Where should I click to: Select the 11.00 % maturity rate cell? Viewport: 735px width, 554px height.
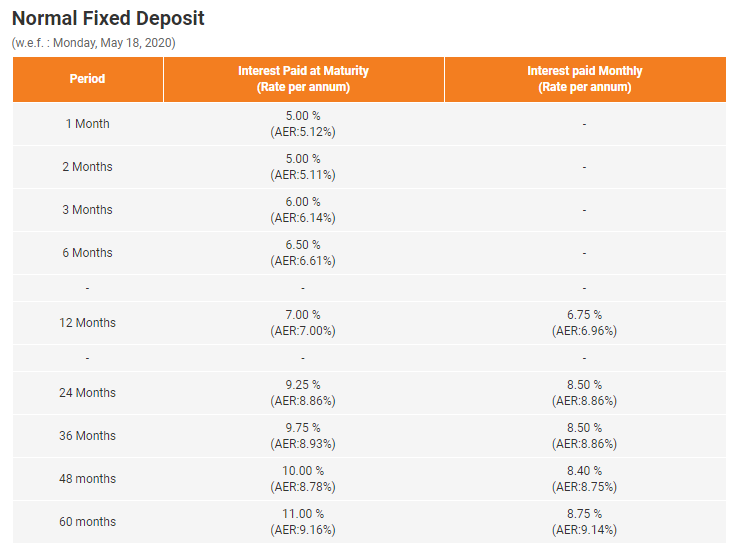(303, 522)
